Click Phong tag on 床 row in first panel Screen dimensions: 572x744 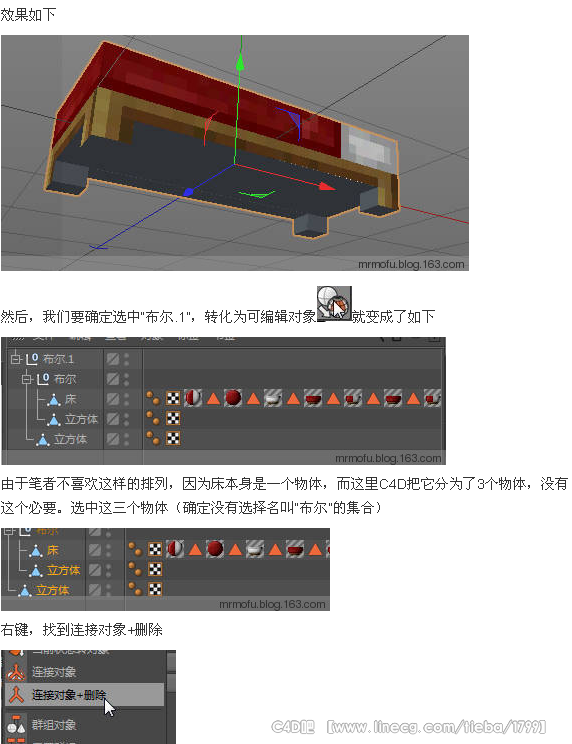point(153,399)
